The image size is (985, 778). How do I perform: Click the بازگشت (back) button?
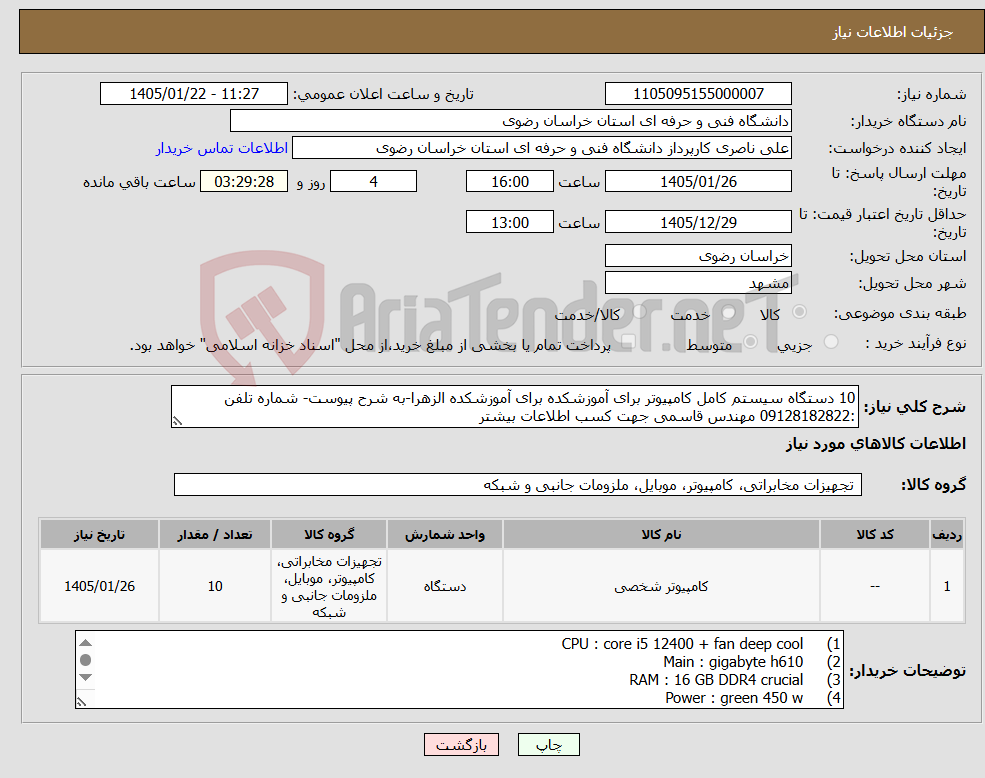(461, 745)
